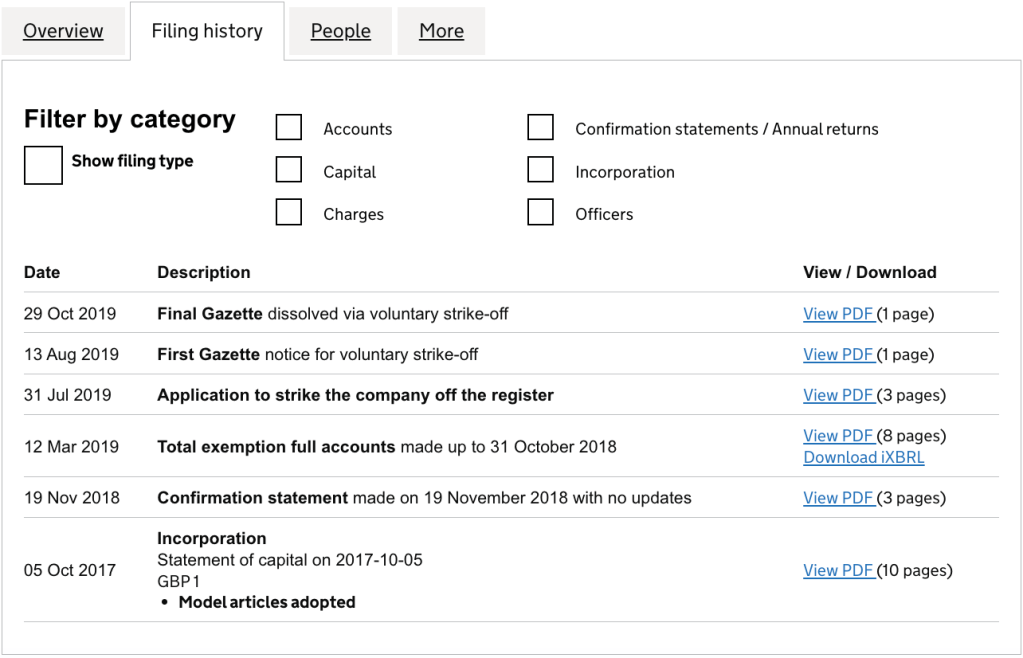Click the Description column header
Viewport: 1023px width, 658px height.
click(204, 272)
